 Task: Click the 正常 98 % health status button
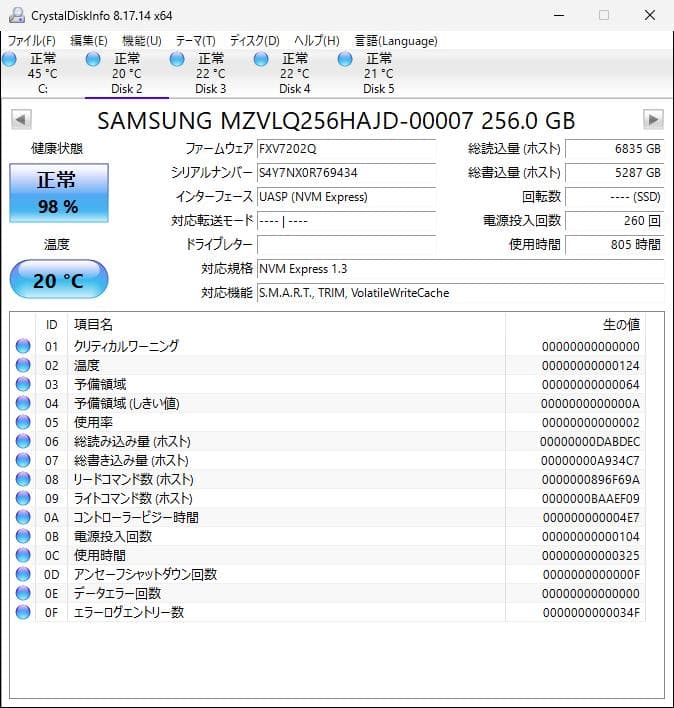[59, 193]
